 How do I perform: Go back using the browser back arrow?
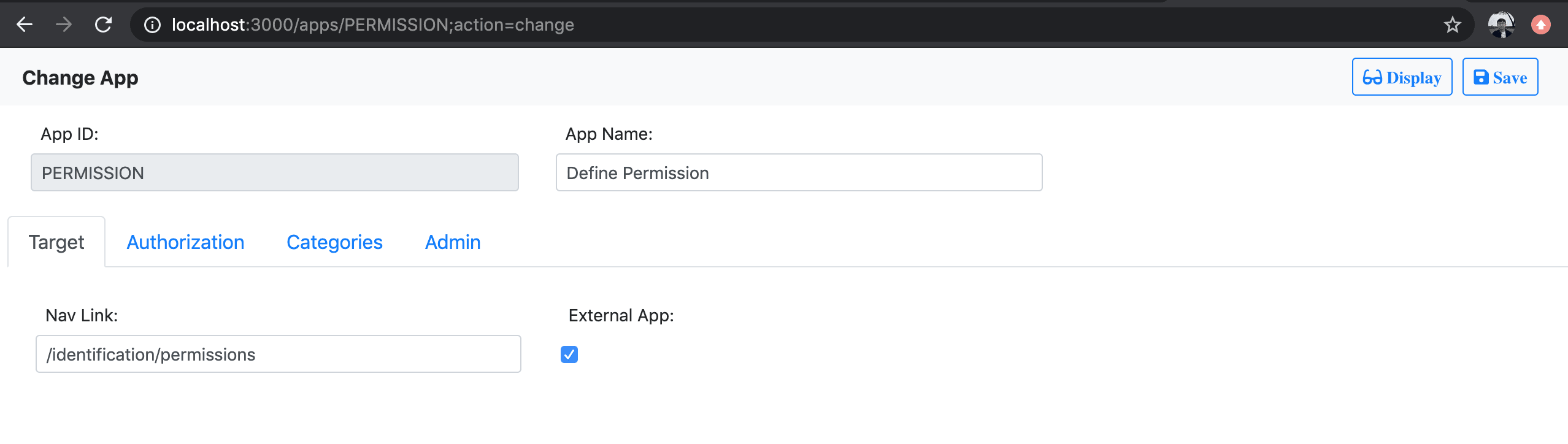(25, 25)
